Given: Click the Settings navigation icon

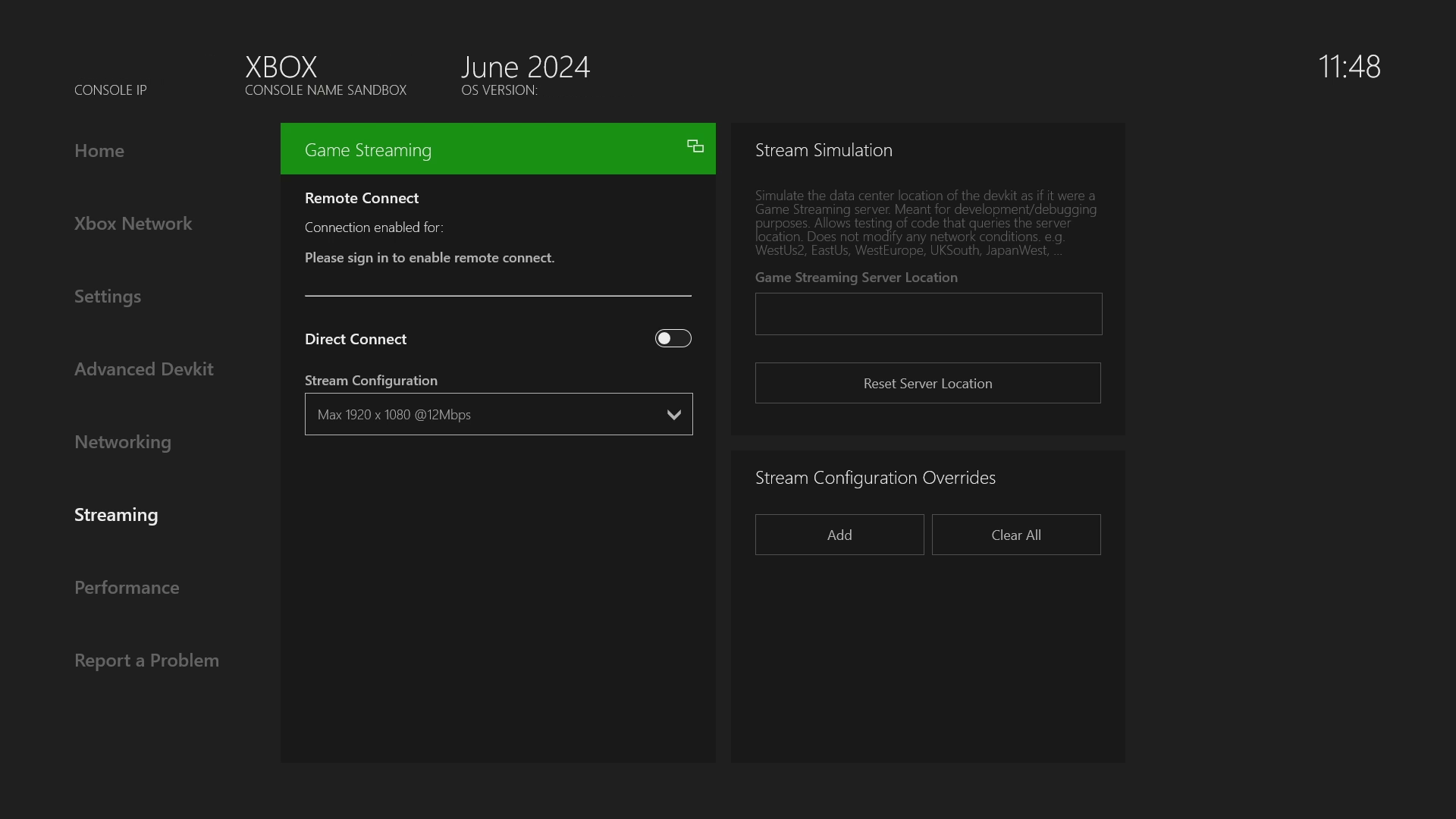Looking at the screenshot, I should click(x=108, y=295).
